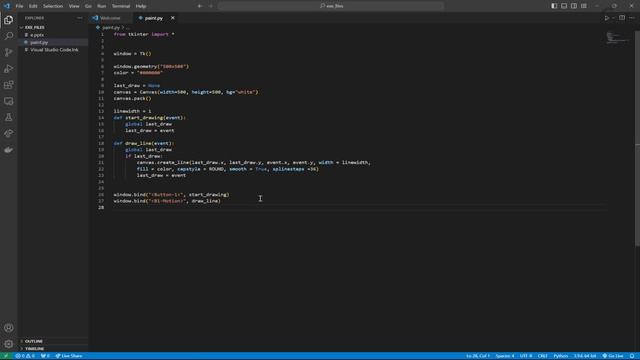The height and width of the screenshot is (360, 640).
Task: Expand the Outline section
Action: point(53,341)
